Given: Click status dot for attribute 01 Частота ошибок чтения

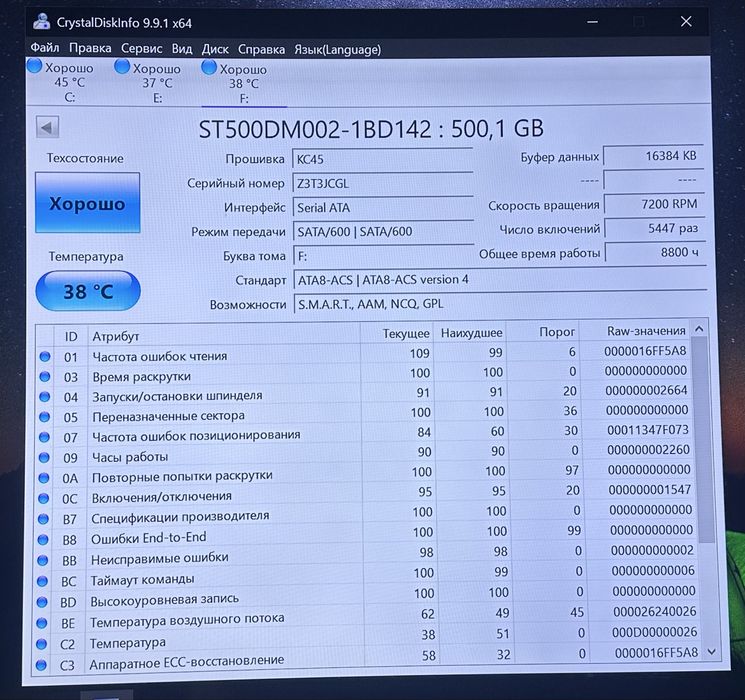Looking at the screenshot, I should 45,356.
